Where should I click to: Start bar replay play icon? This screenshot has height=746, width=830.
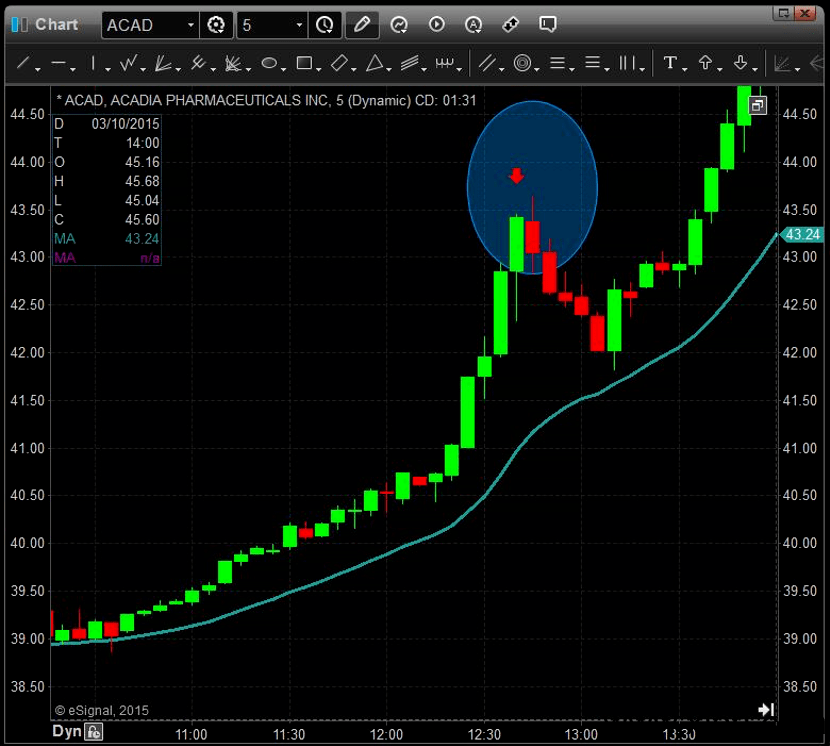pos(437,24)
